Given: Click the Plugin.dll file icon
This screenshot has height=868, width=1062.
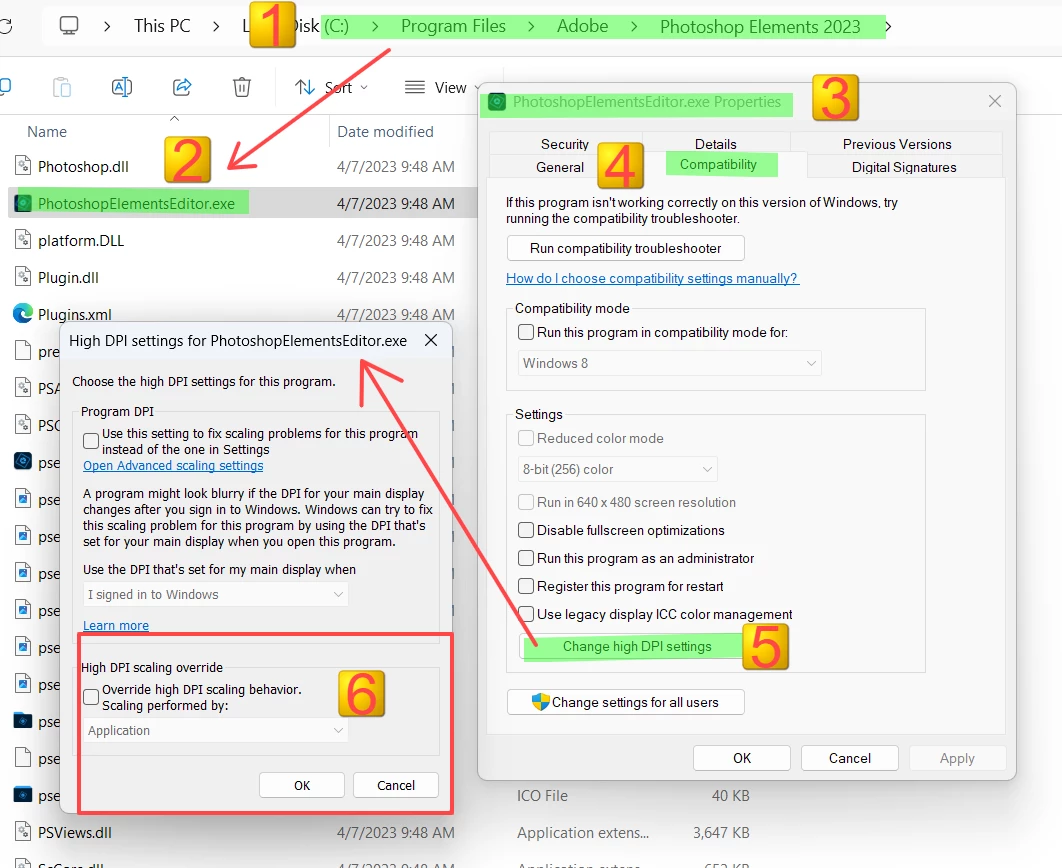Looking at the screenshot, I should tap(23, 277).
